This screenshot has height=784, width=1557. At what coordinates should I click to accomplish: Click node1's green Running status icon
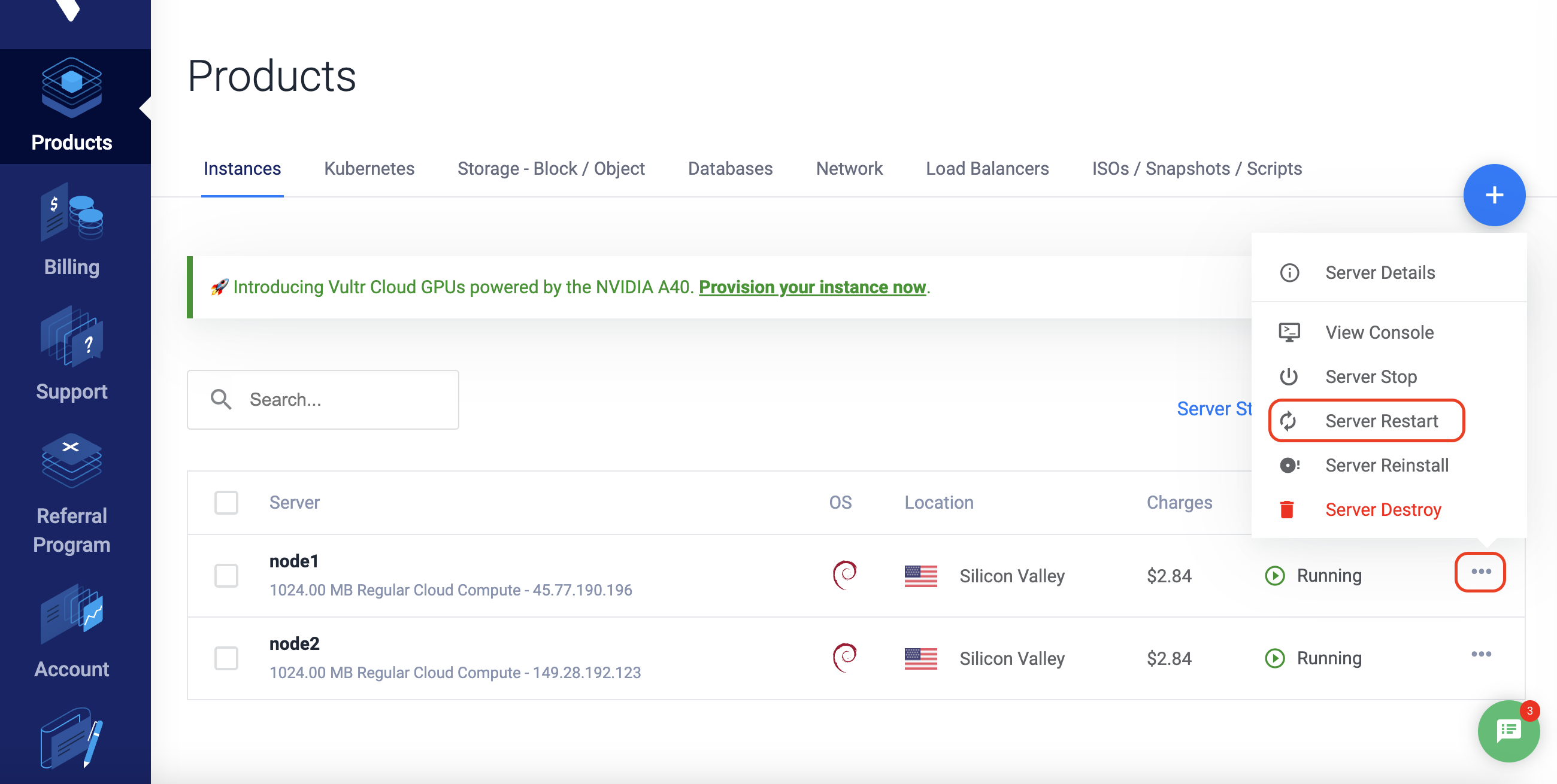(1275, 576)
